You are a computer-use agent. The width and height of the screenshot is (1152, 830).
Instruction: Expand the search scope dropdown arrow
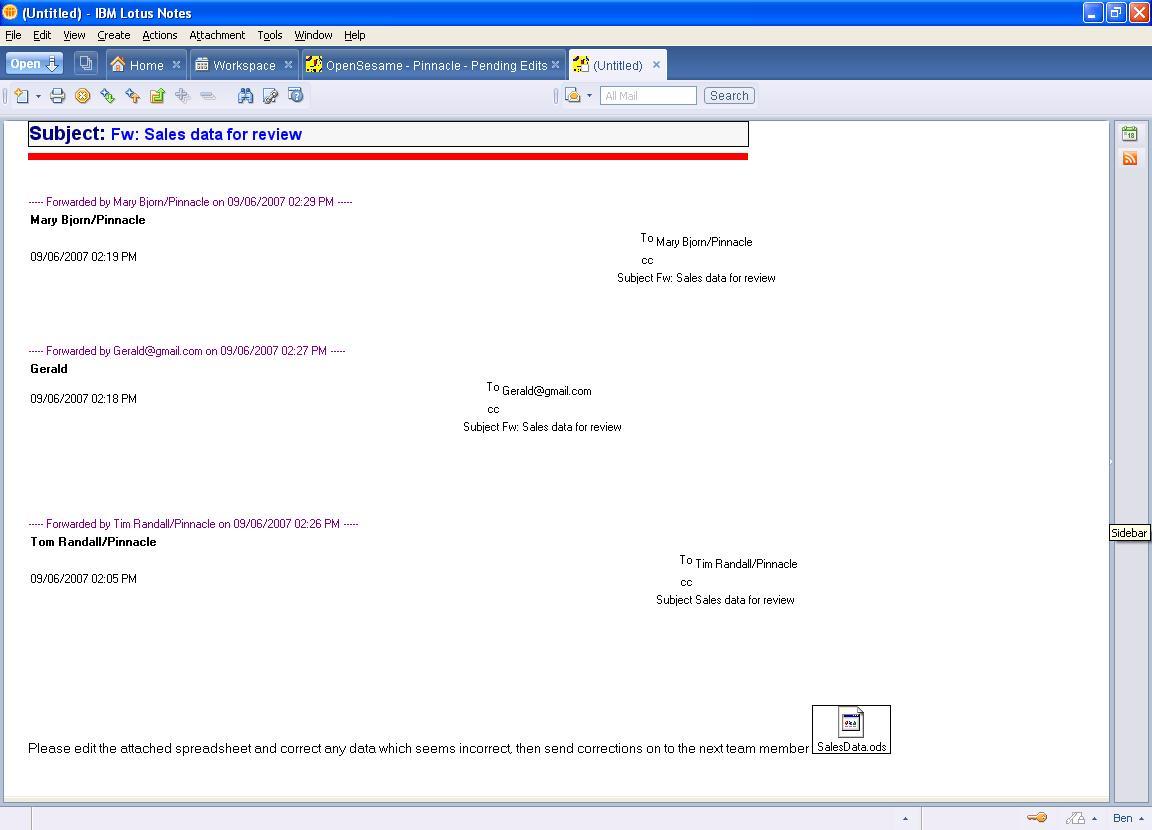click(x=589, y=96)
